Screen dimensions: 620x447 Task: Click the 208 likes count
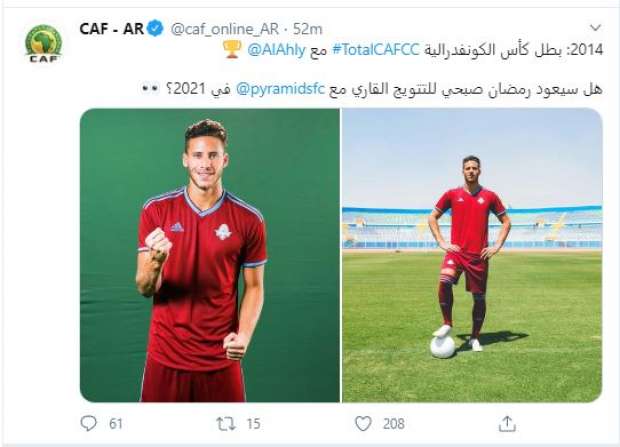click(x=393, y=424)
